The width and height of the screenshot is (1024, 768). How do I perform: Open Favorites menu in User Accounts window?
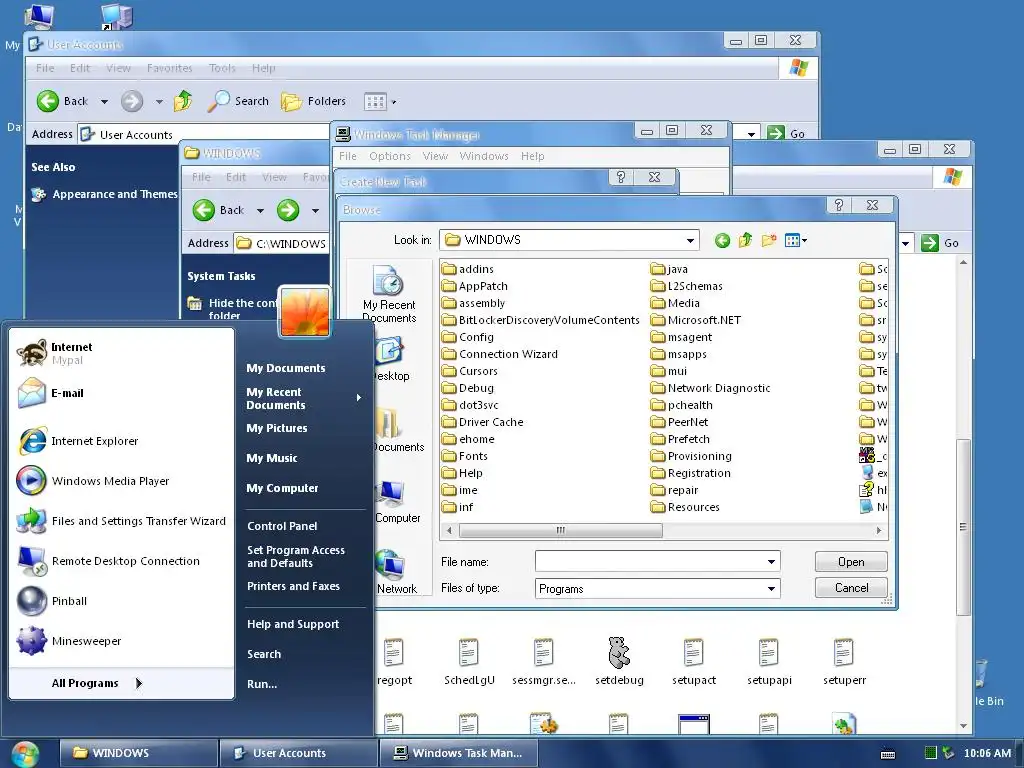click(x=170, y=68)
